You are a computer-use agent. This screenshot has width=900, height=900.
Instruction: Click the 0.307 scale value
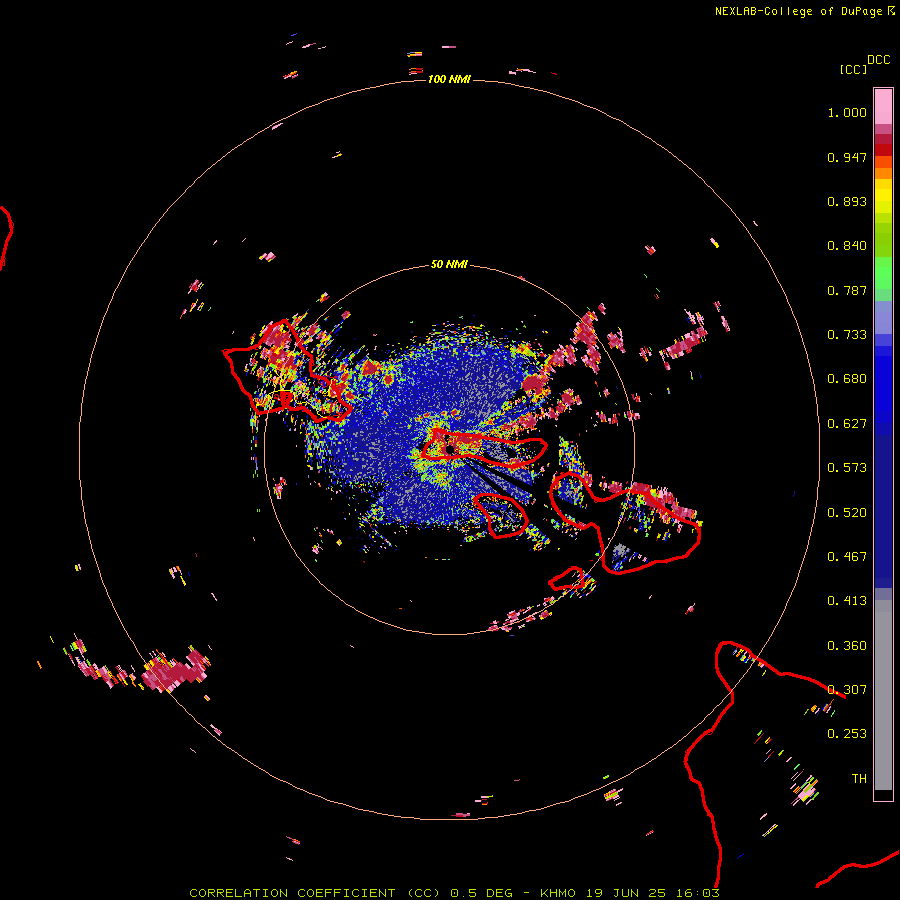pos(847,690)
